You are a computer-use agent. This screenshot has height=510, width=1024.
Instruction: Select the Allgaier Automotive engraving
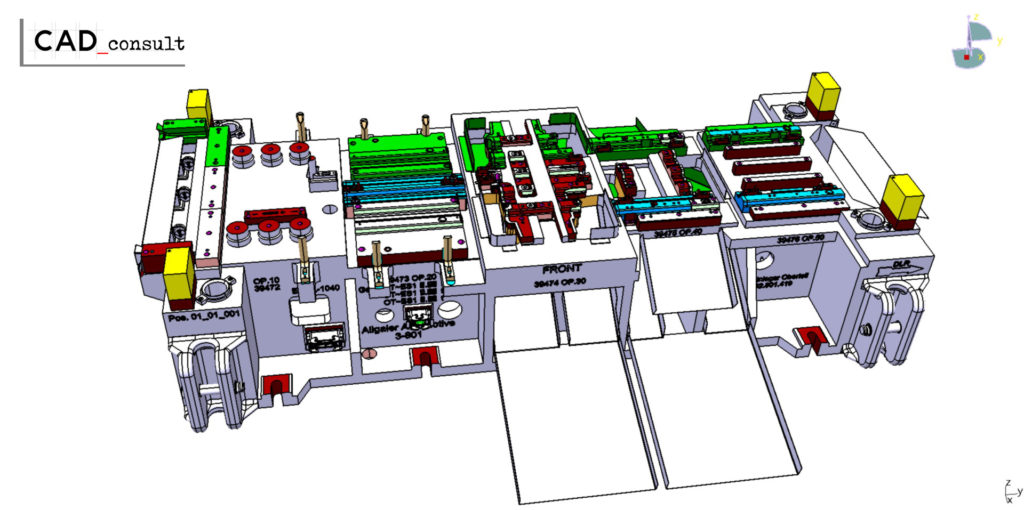[x=404, y=330]
